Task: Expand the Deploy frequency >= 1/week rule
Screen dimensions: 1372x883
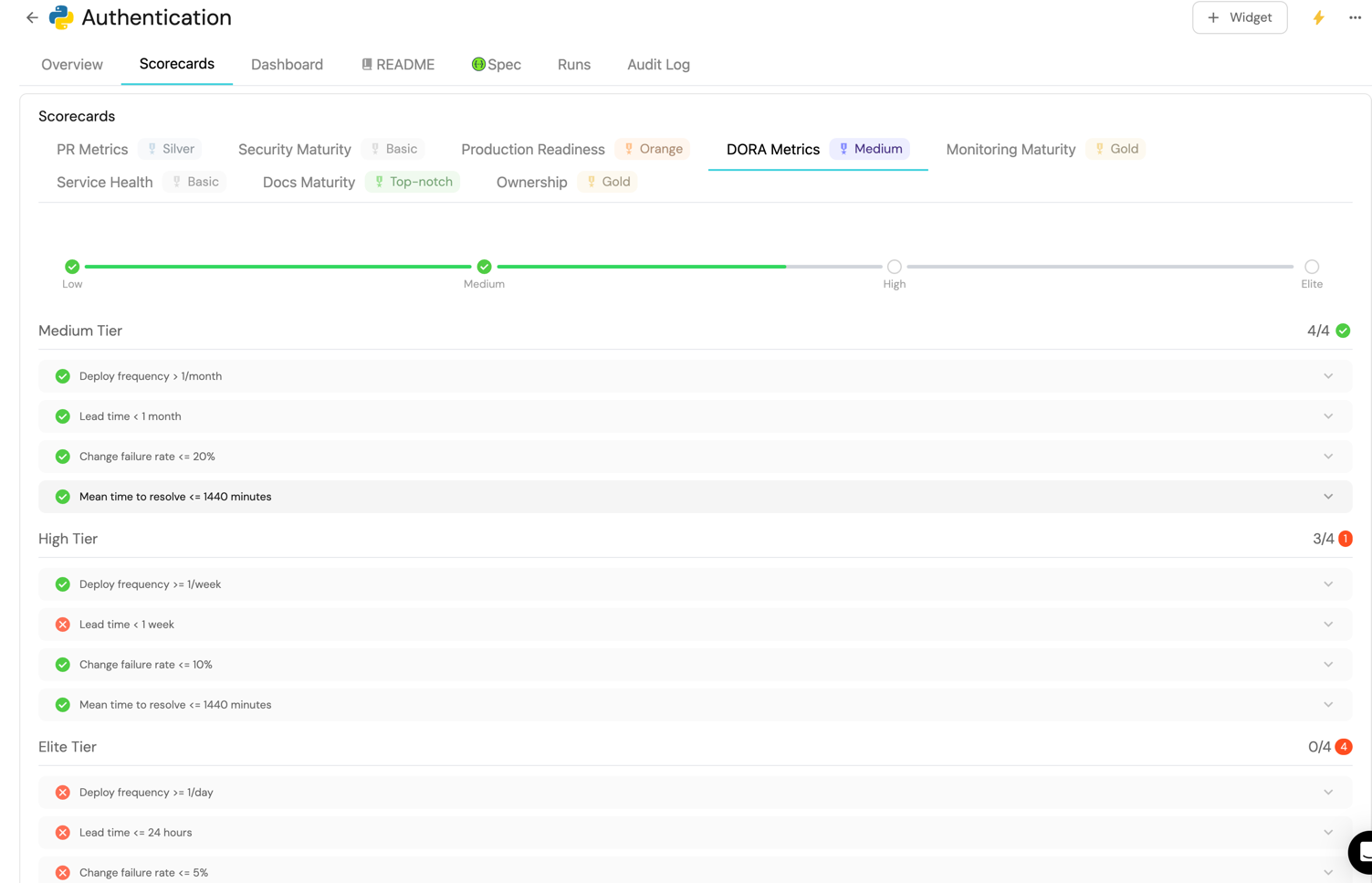Action: click(1328, 584)
